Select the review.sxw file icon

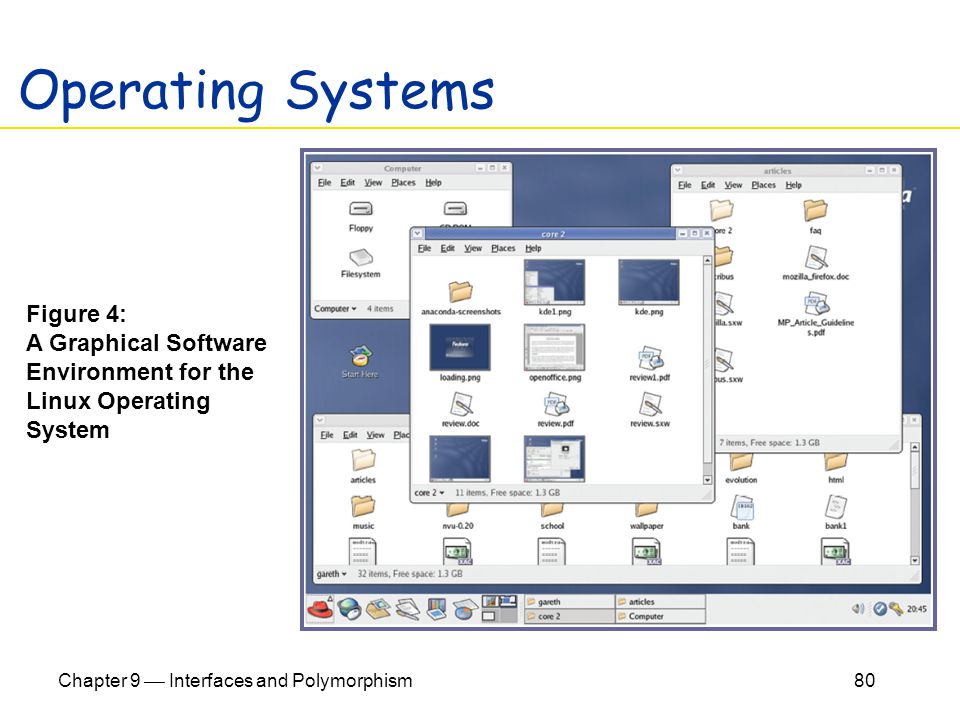coord(650,404)
